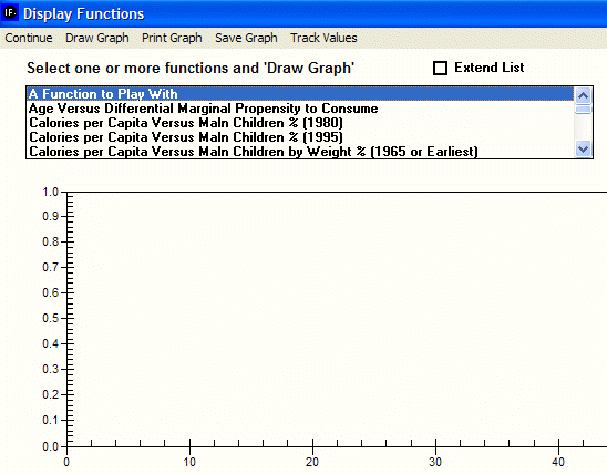The width and height of the screenshot is (607, 474).
Task: Click the function list scrollbar thumb
Action: coord(584,108)
